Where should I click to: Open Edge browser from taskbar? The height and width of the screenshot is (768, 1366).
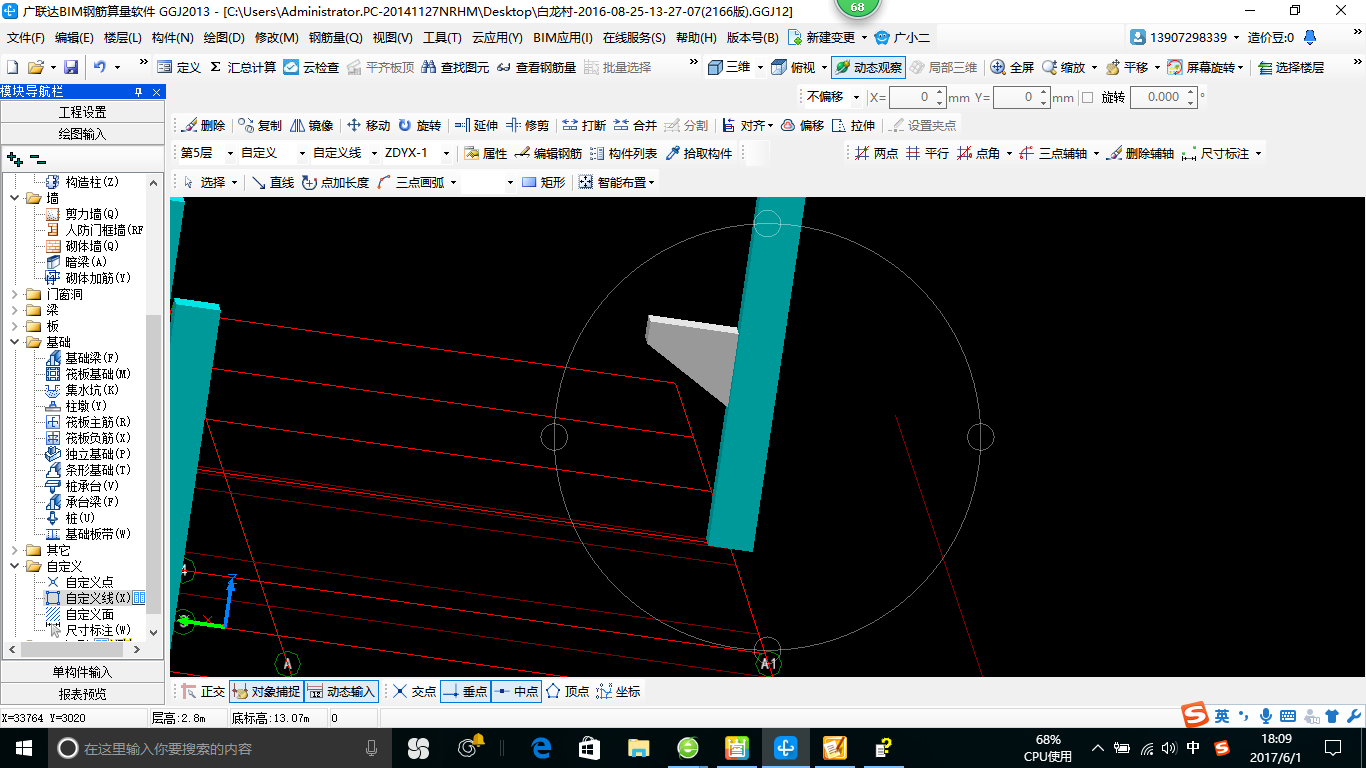point(541,747)
